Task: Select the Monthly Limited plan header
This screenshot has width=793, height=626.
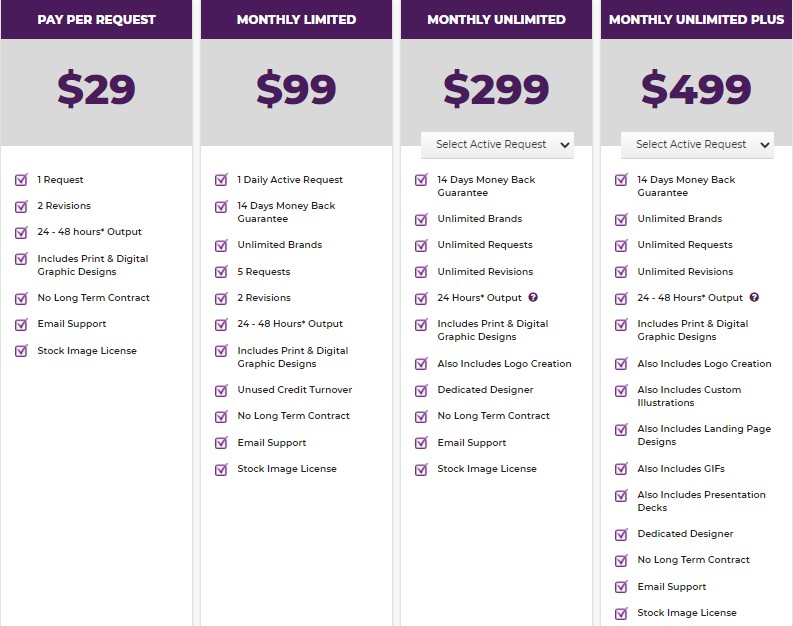Action: click(296, 19)
